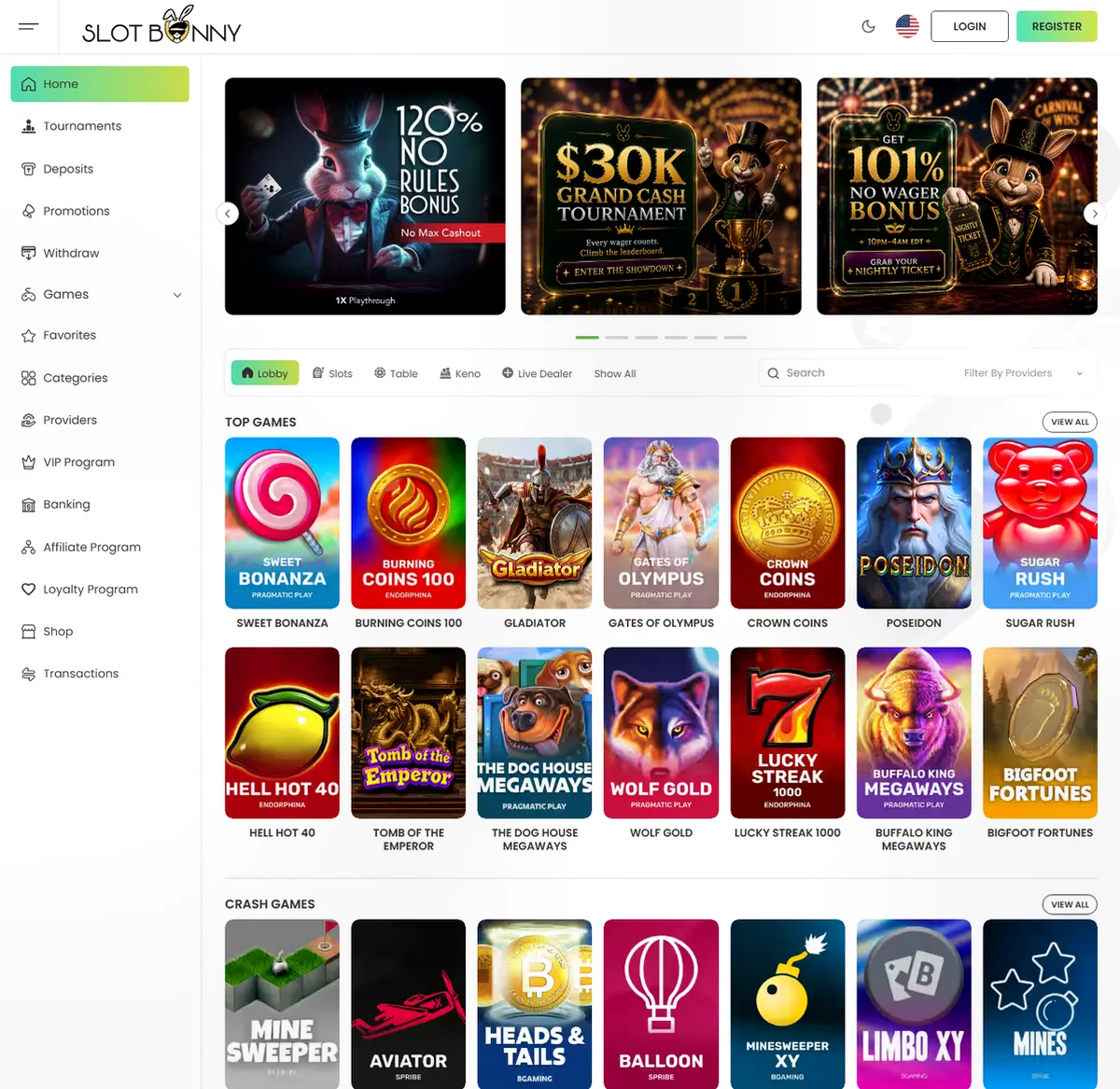This screenshot has width=1120, height=1089.
Task: Open the 101% No Wager Bonus banner
Action: pos(957,196)
